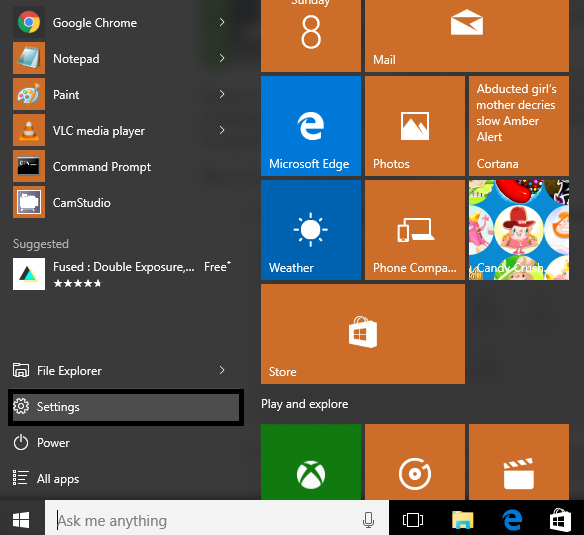Open the suggested Fused app icon
584x535 pixels.
29,274
